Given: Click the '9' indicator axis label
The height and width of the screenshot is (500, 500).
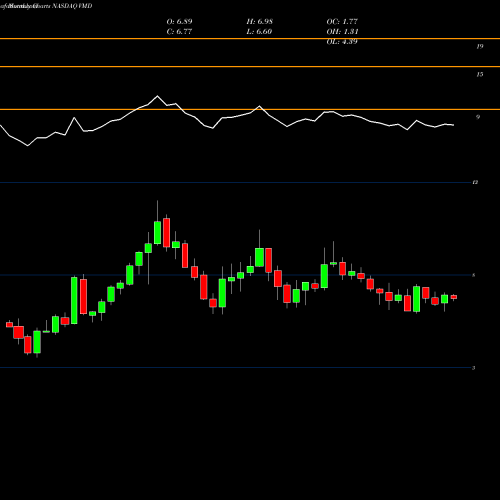Looking at the screenshot, I should (x=478, y=117).
